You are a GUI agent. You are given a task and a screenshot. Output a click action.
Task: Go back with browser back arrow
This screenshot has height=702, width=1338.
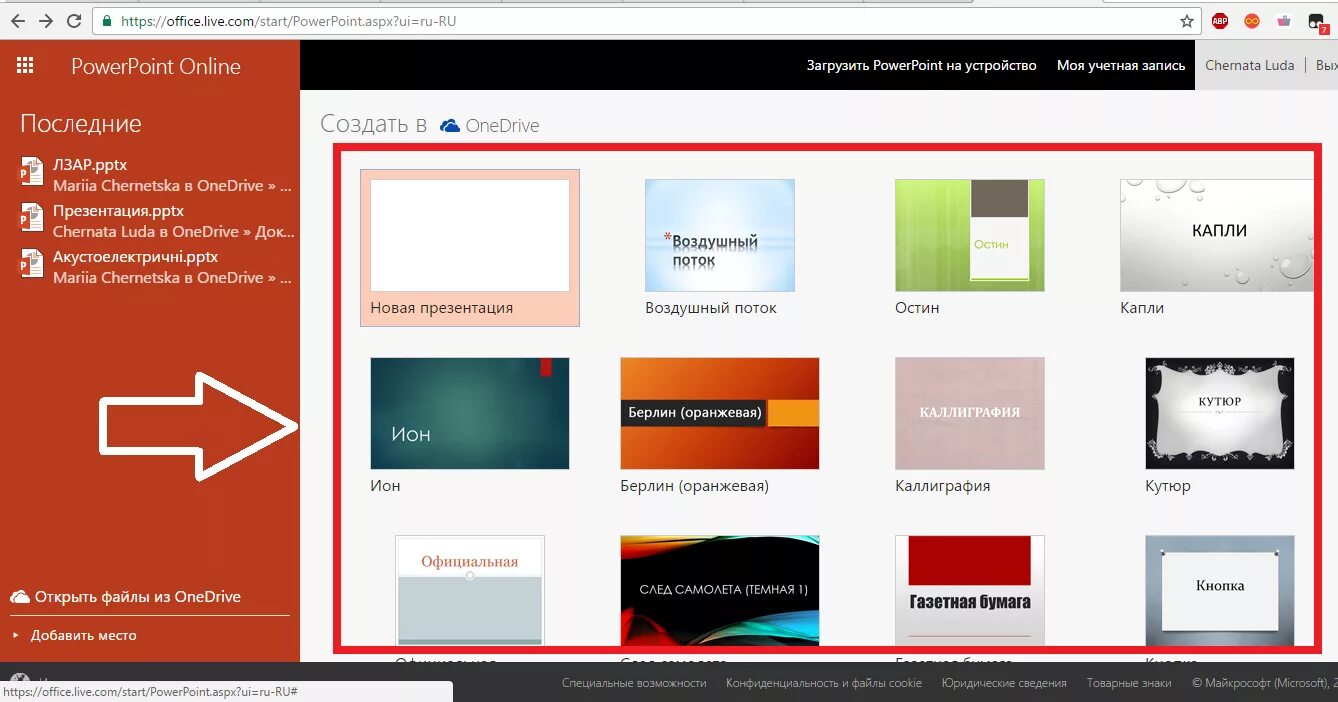[x=18, y=20]
